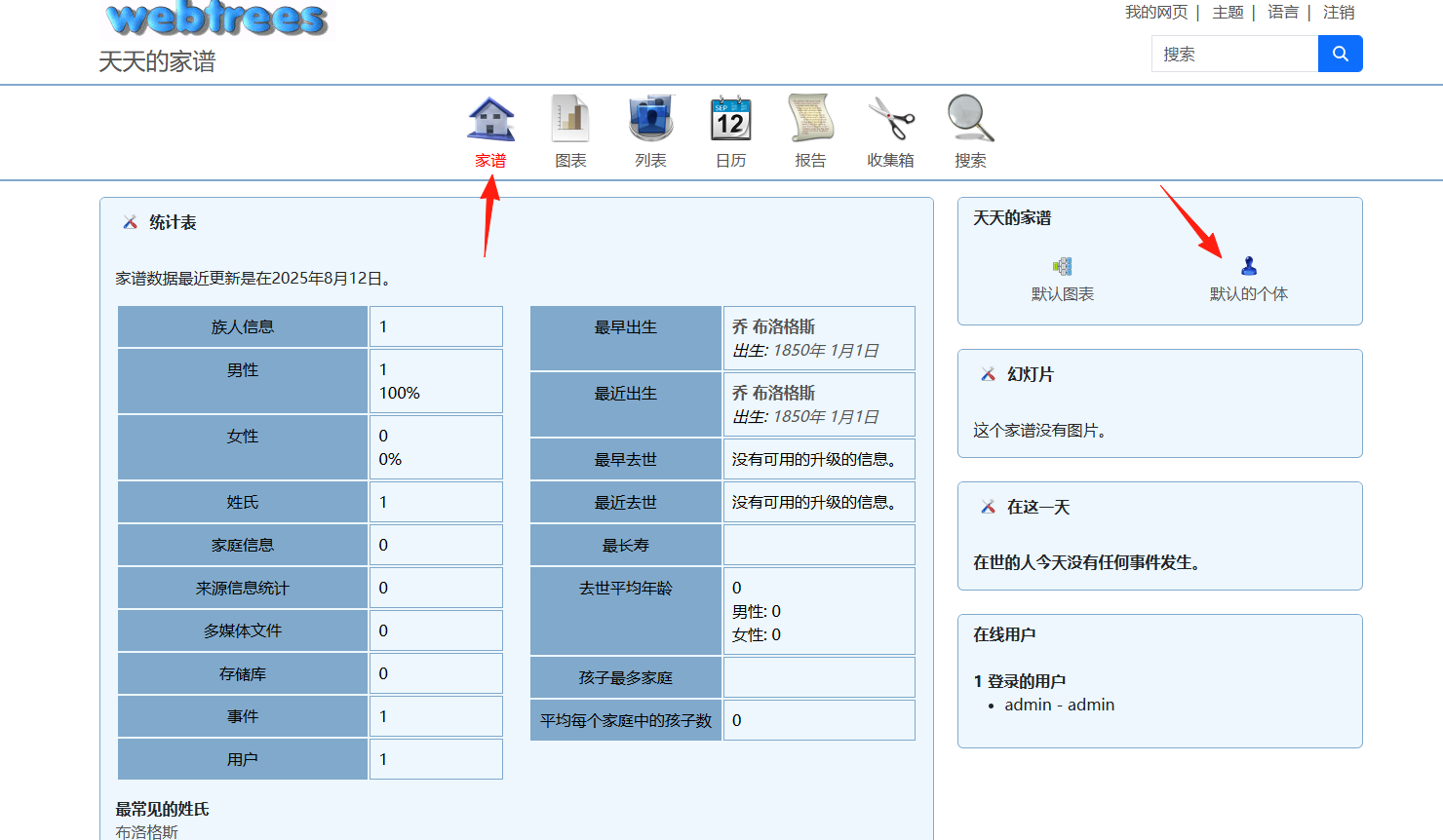Click the 孩子最多家庭 row header
This screenshot has height=840, width=1443.
626,677
